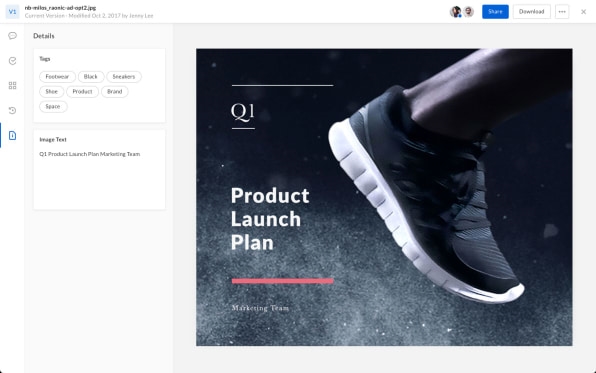
Task: Open the comments panel icon
Action: [12, 36]
